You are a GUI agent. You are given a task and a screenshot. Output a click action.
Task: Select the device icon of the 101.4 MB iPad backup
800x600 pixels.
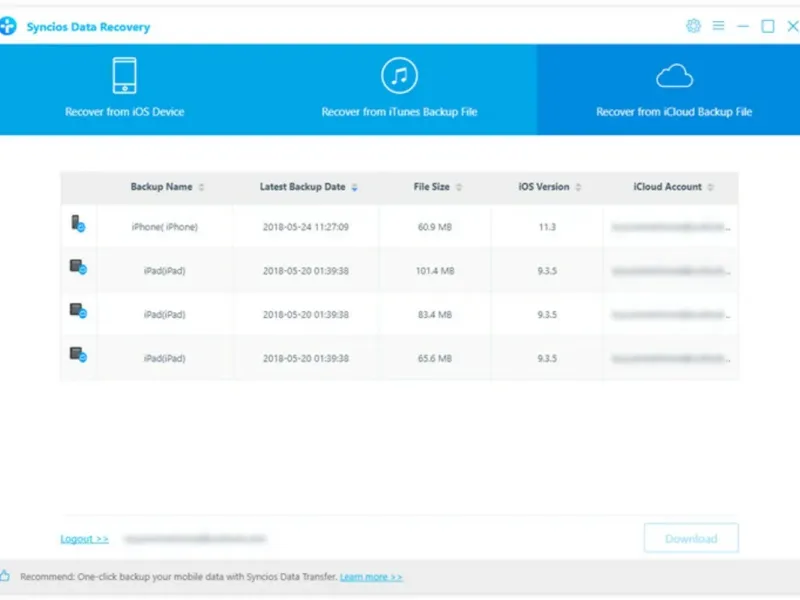coord(78,267)
